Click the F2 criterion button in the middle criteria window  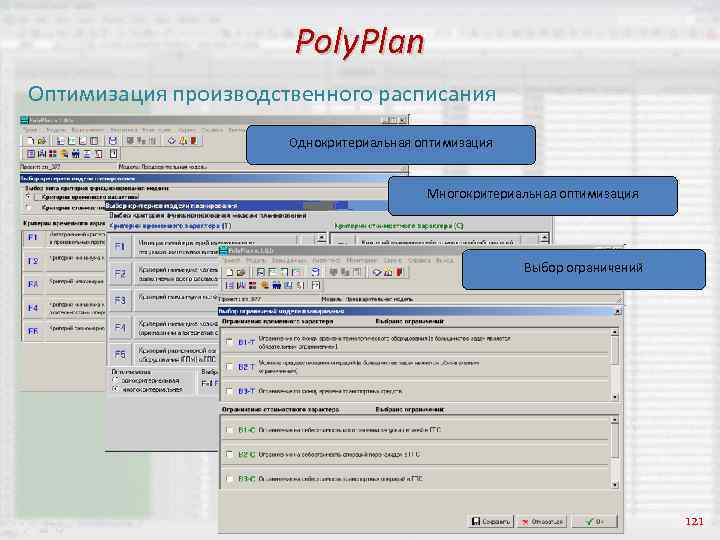119,274
